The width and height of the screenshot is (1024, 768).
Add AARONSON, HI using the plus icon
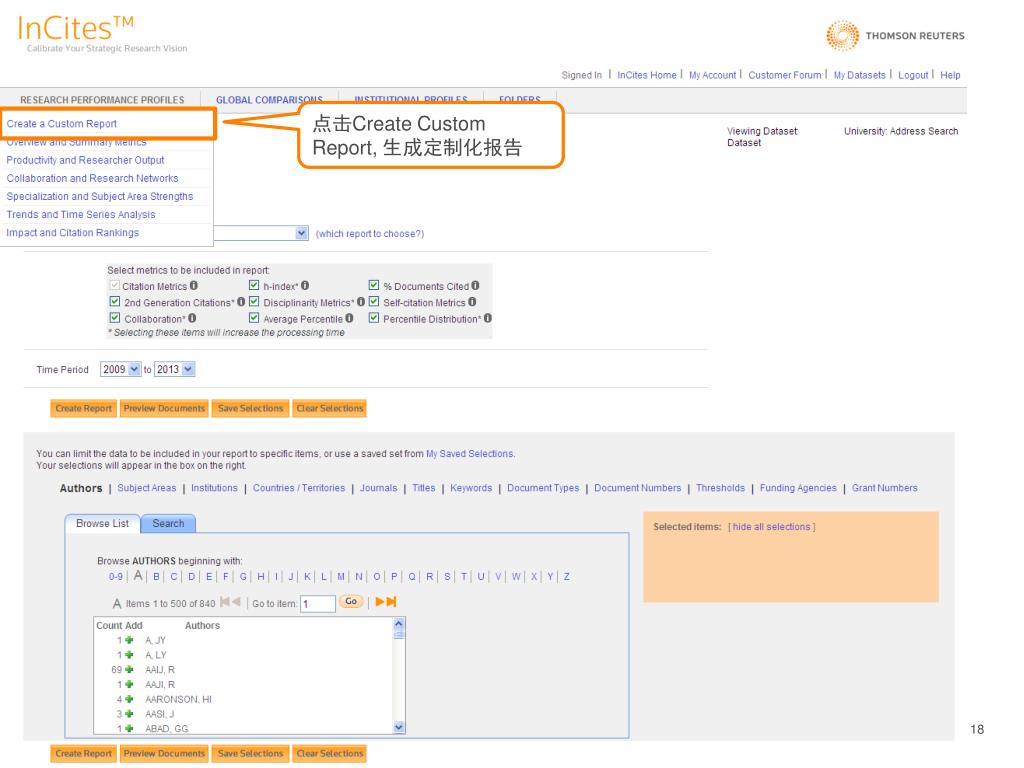pyautogui.click(x=129, y=699)
